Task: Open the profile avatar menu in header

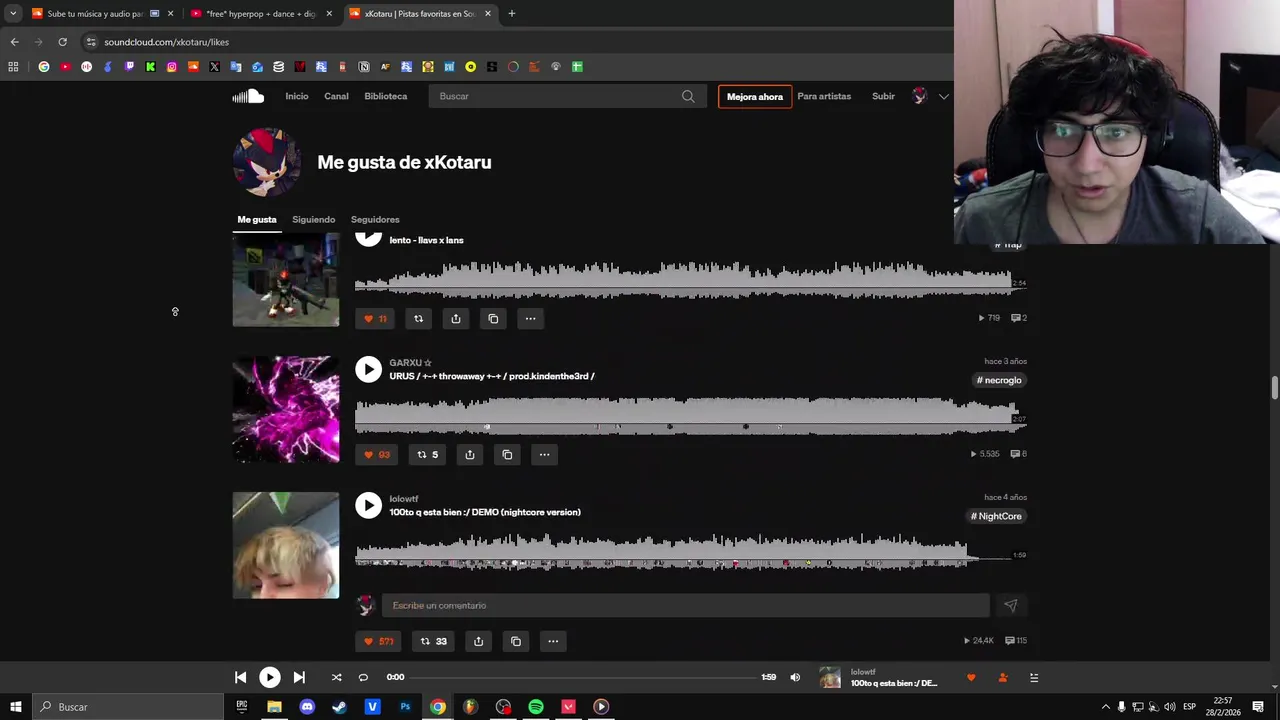Action: 920,96
